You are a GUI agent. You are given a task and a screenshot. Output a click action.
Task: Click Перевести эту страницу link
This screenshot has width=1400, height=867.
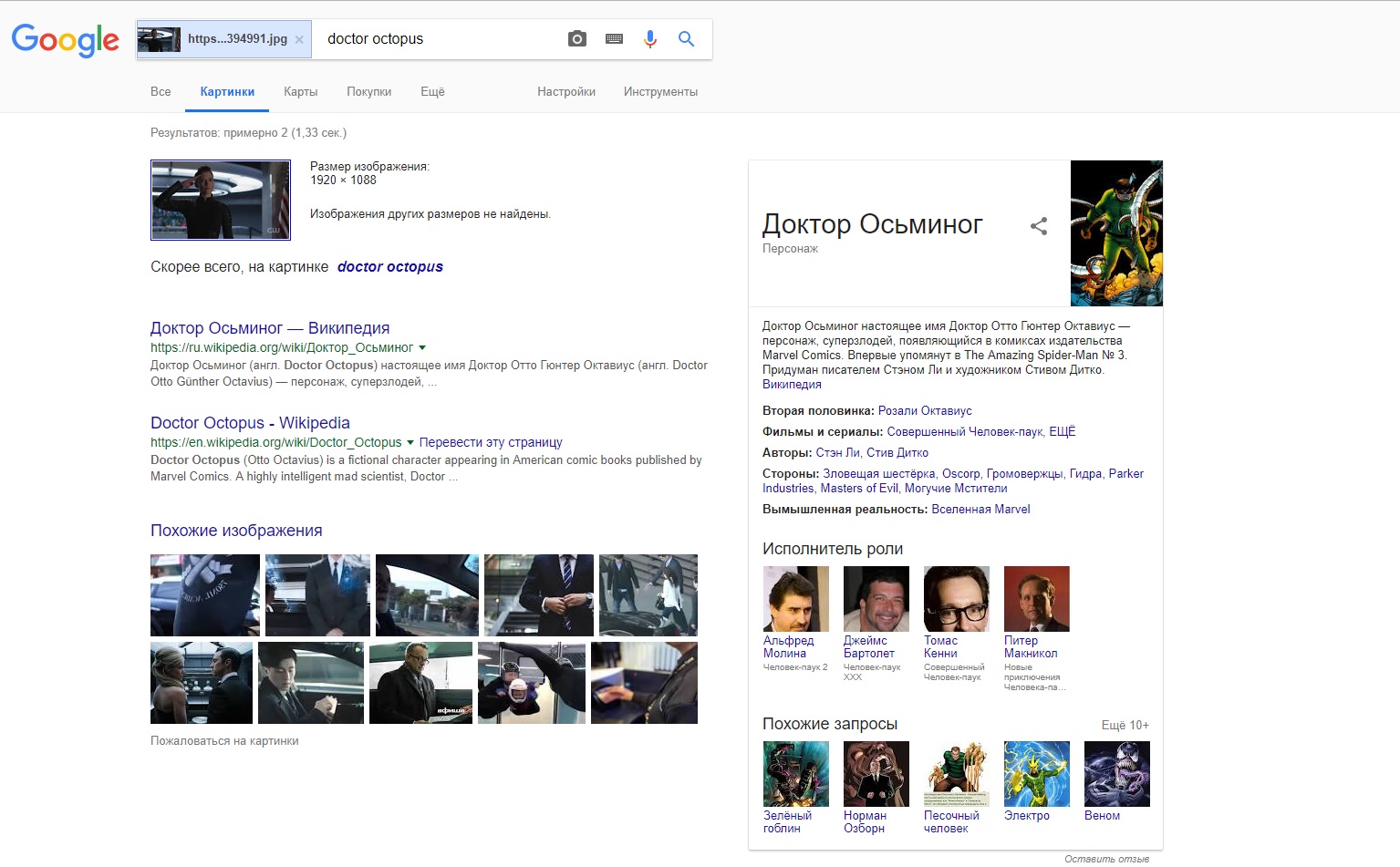491,442
